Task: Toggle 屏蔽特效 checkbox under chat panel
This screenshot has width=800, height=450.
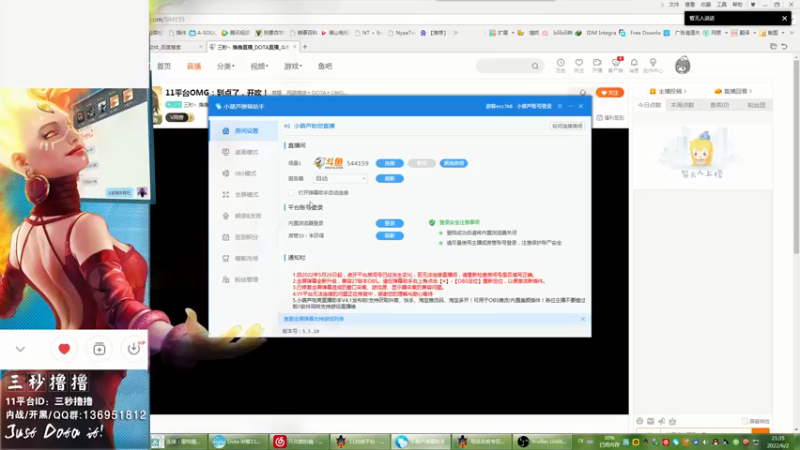Action: (x=744, y=421)
